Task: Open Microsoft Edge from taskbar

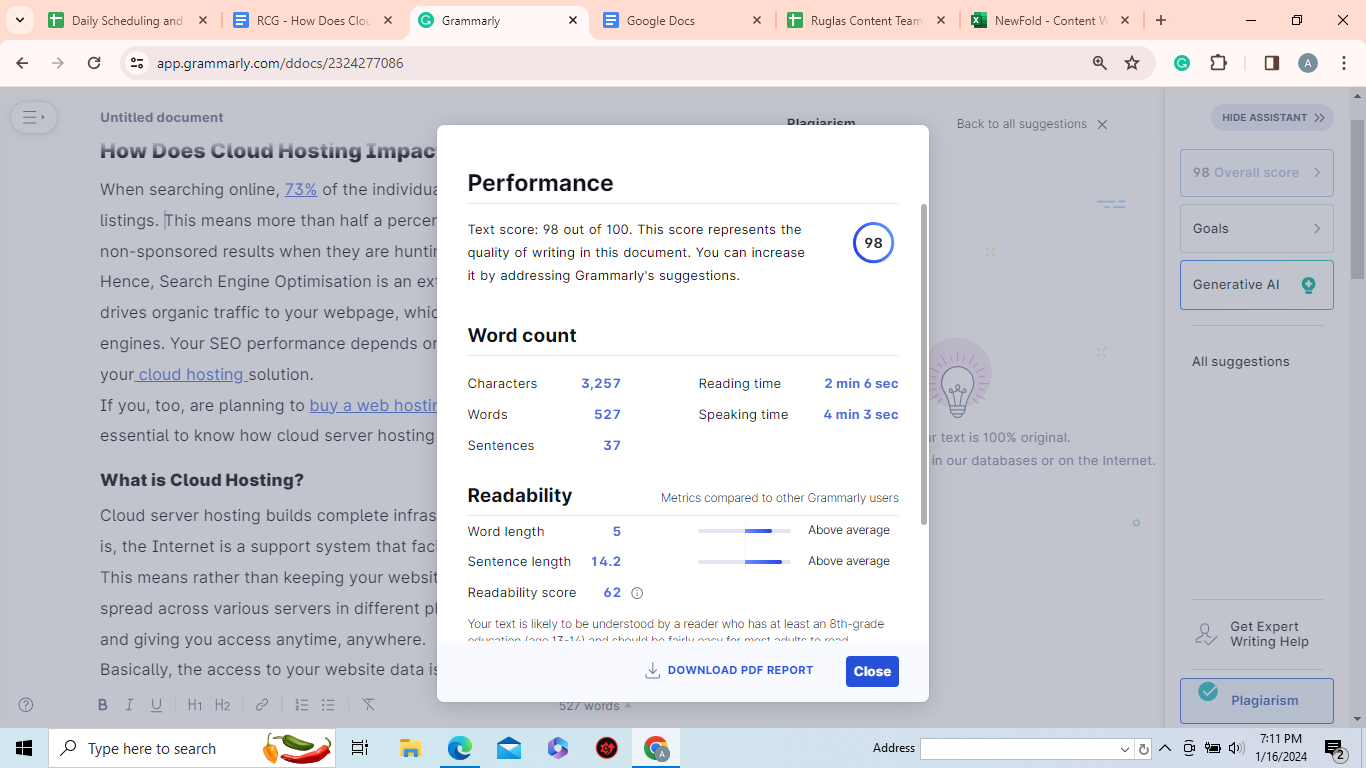Action: pyautogui.click(x=459, y=748)
